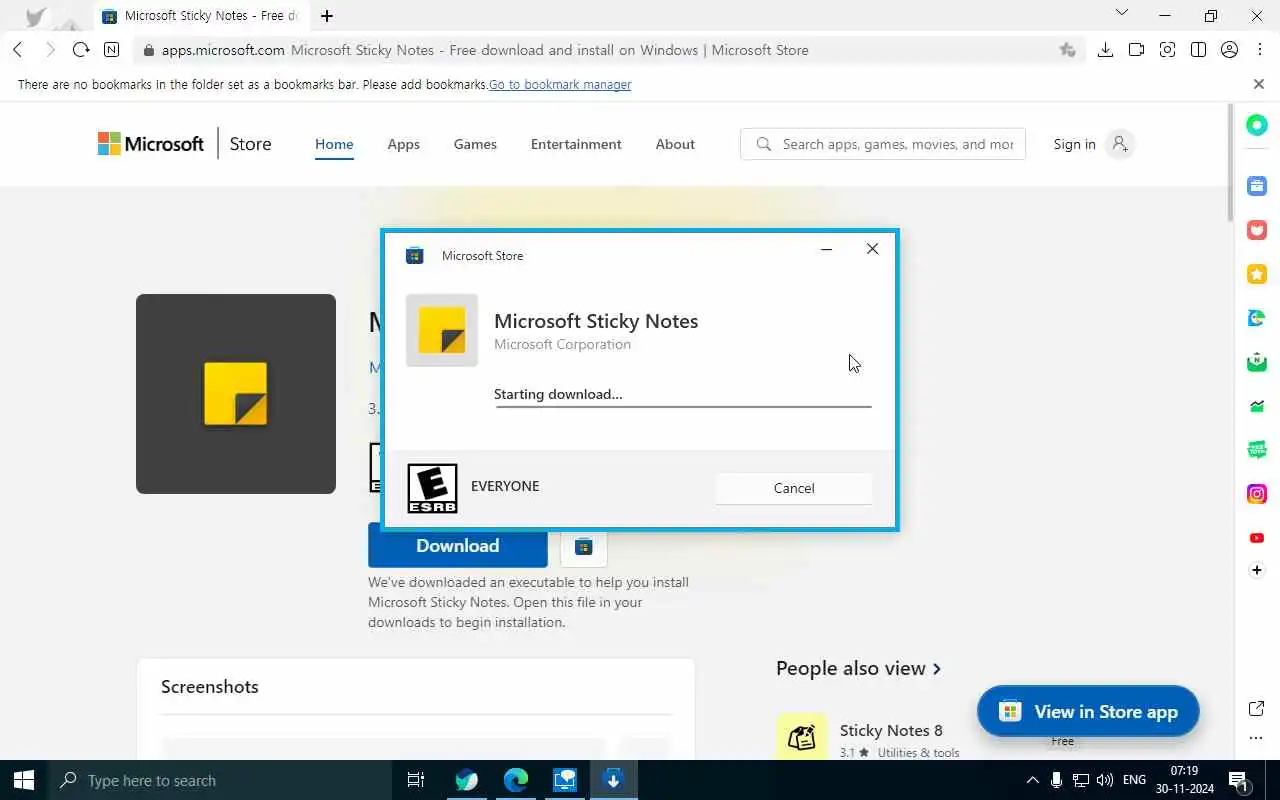Open sidebar more options ellipsis
The image size is (1280, 800).
point(1257,738)
